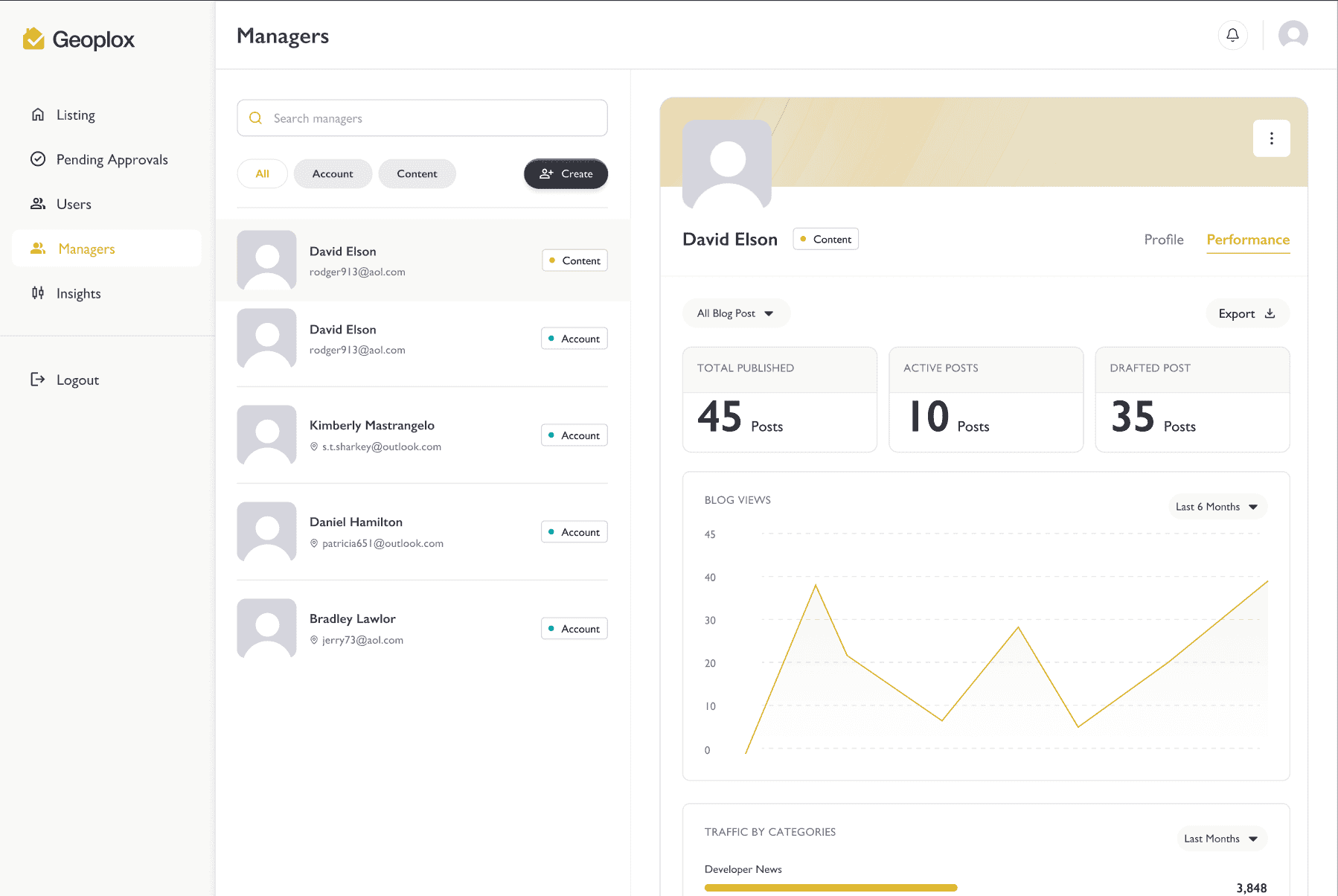Click Account badge in Bradley Lawlor row
This screenshot has height=896, width=1338.
(x=574, y=629)
